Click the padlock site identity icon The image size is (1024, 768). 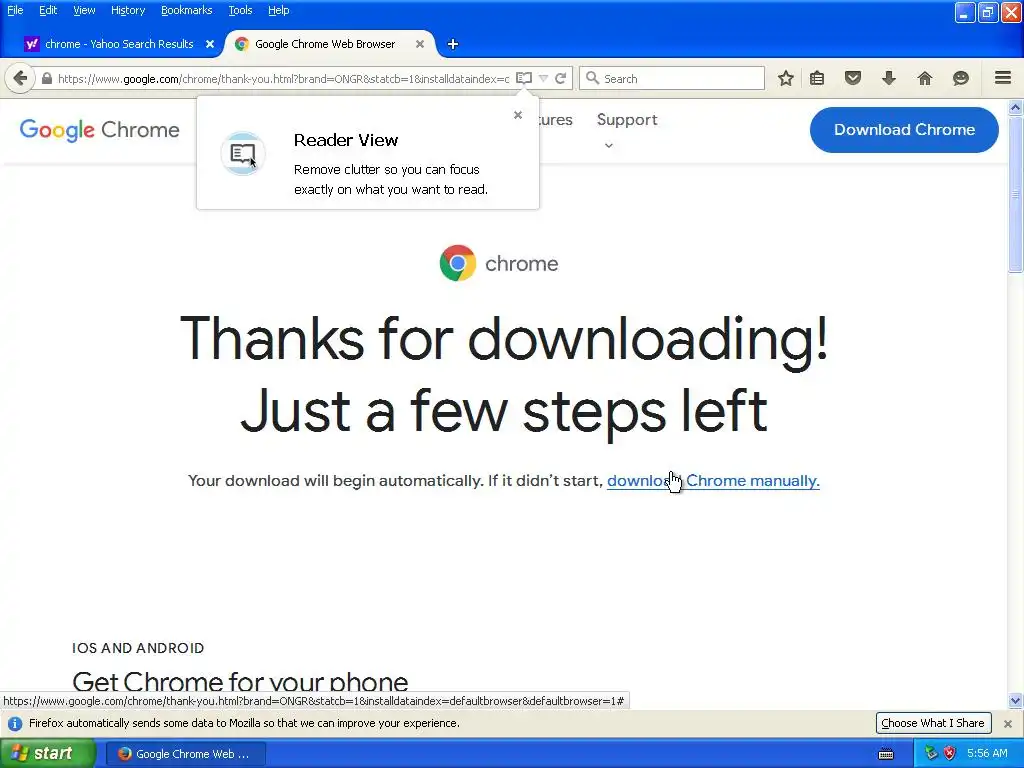[x=46, y=78]
